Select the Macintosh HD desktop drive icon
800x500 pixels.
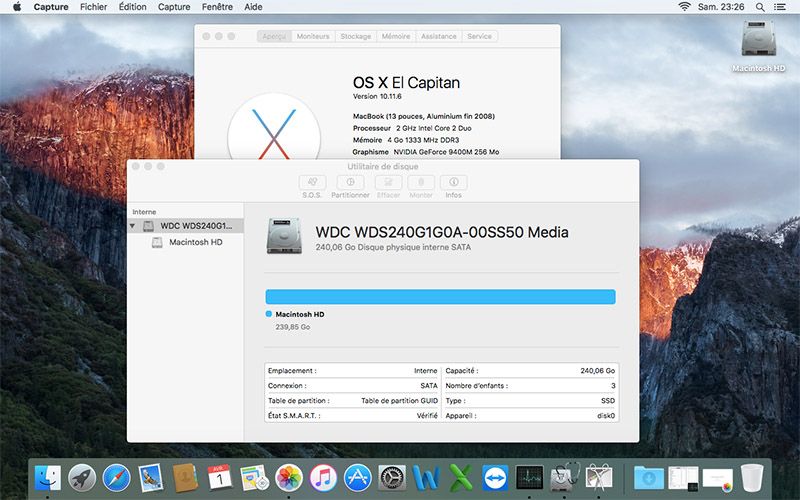coord(758,42)
